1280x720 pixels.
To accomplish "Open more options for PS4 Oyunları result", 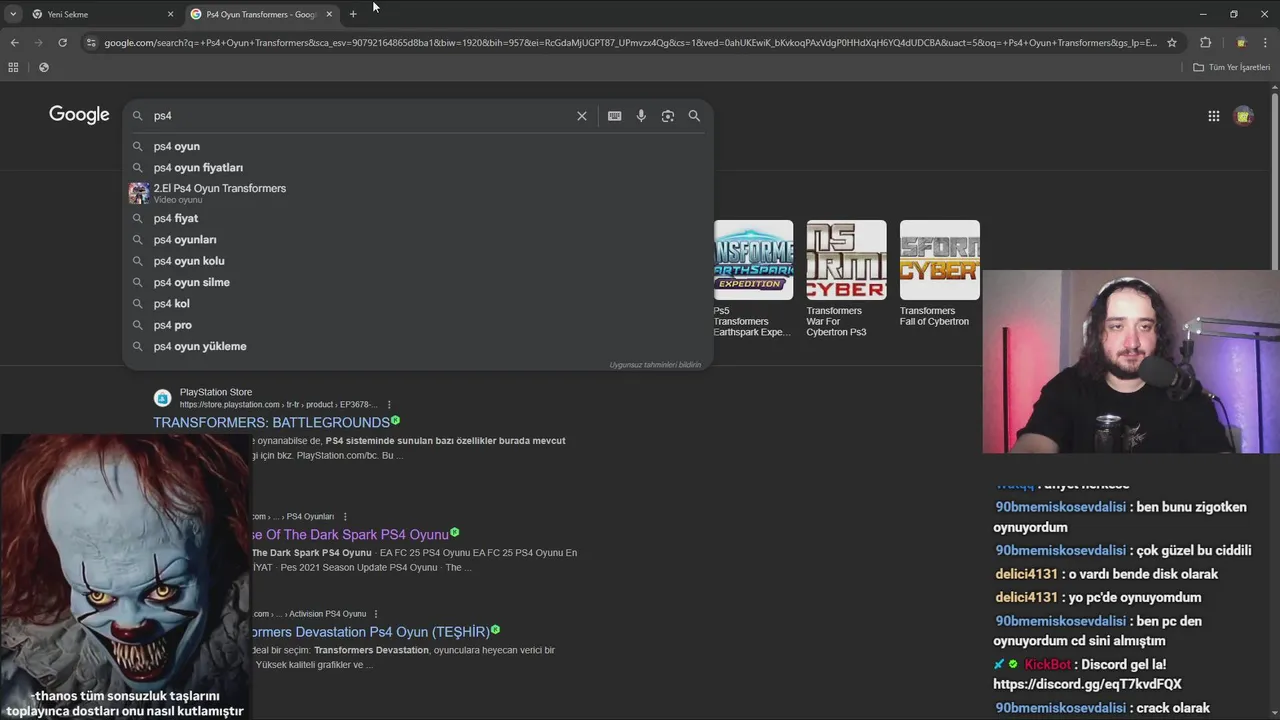I will [x=345, y=517].
